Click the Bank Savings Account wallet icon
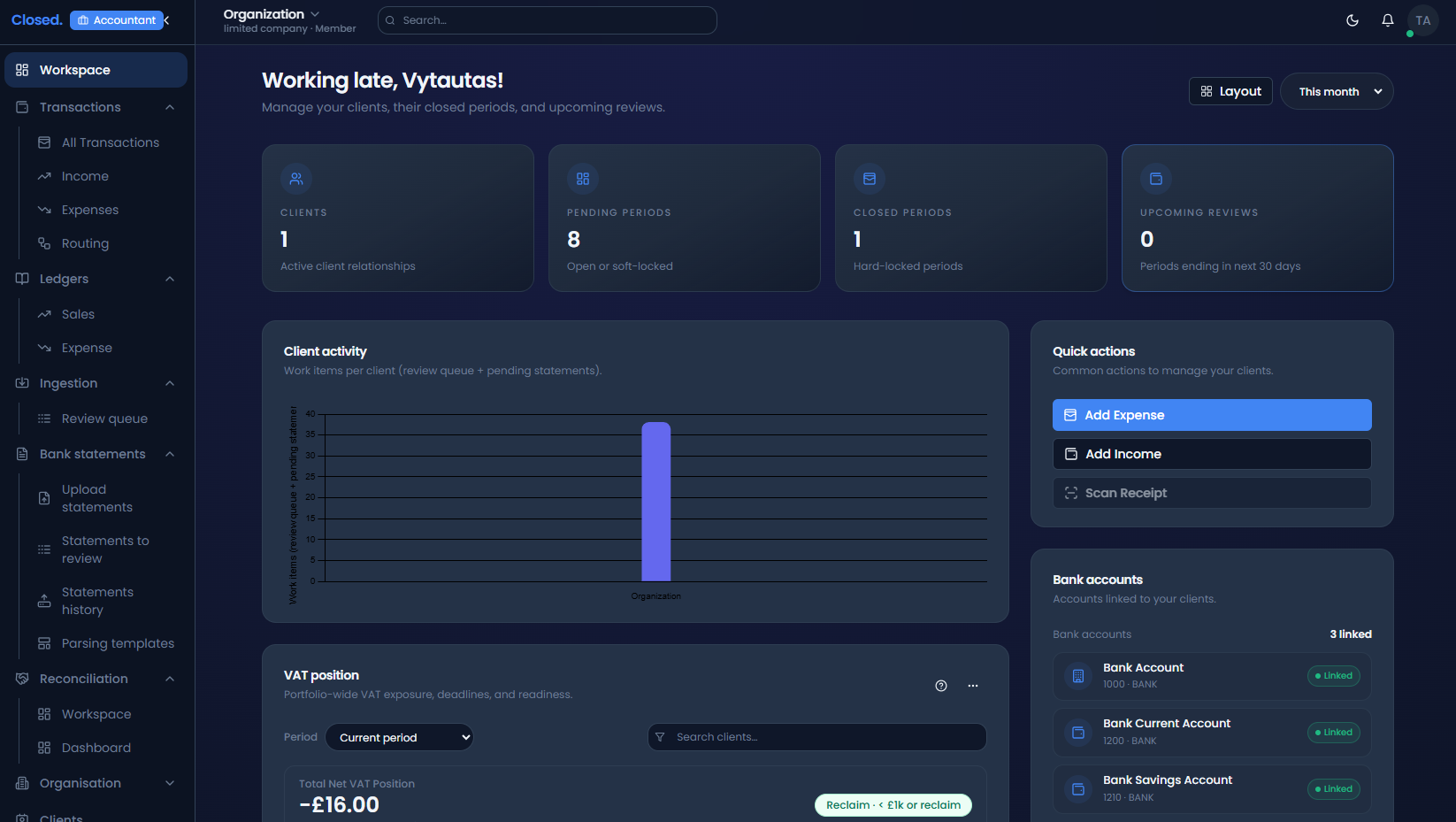Image resolution: width=1456 pixels, height=822 pixels. (1078, 789)
